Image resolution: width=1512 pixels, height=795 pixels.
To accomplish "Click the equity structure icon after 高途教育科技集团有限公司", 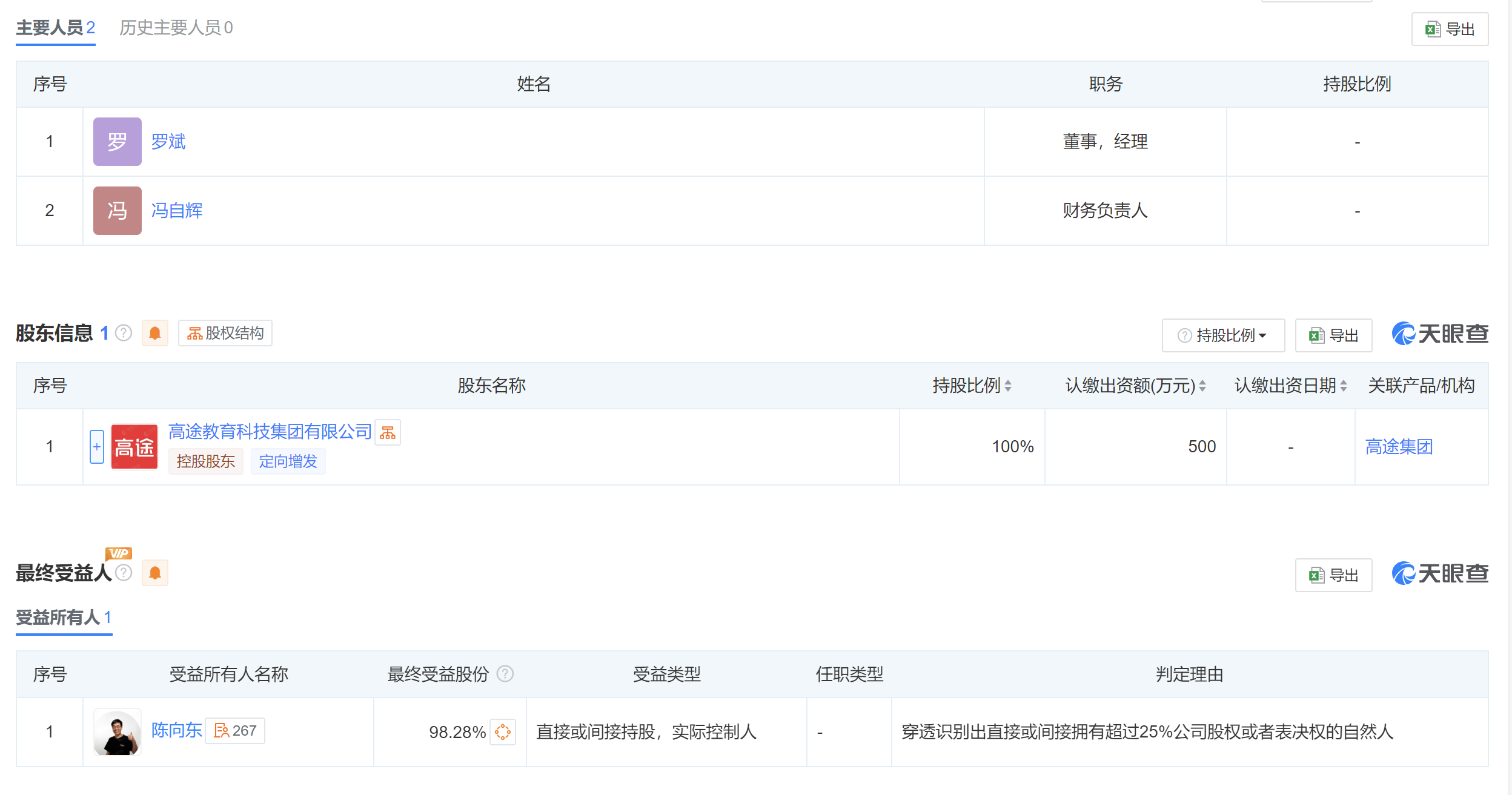I will click(388, 432).
